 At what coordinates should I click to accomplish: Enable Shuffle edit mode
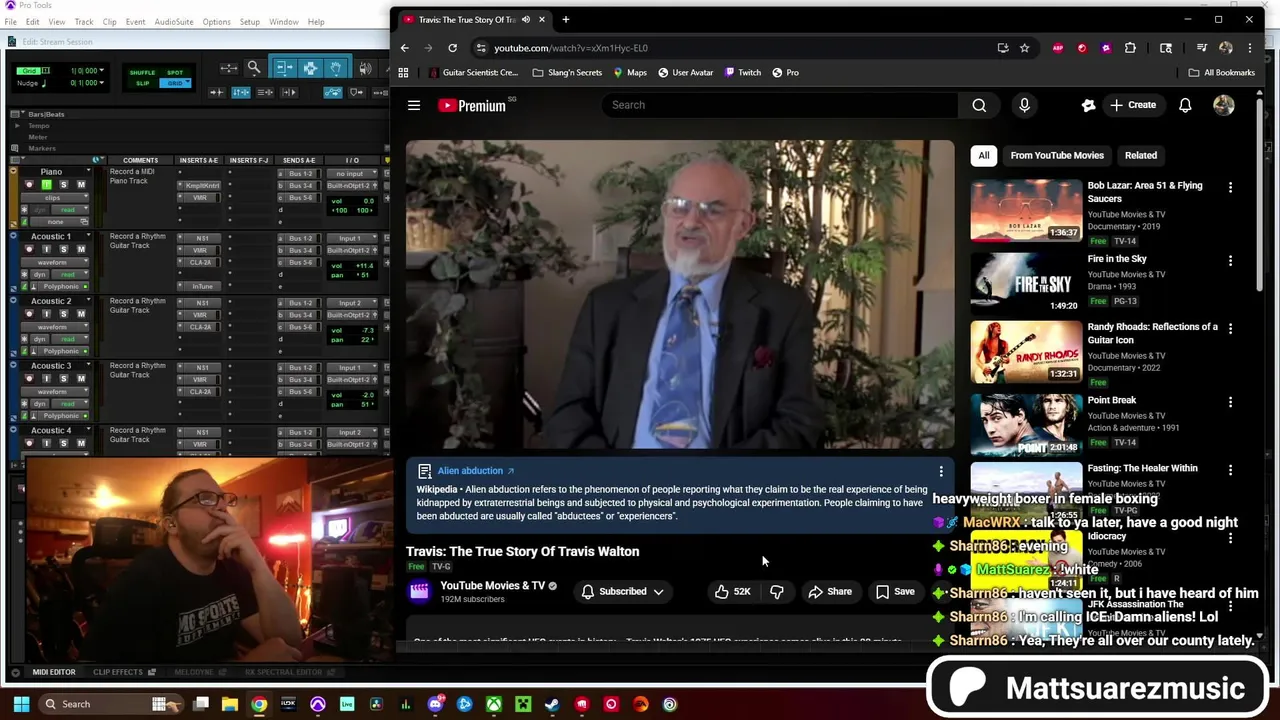pyautogui.click(x=143, y=73)
